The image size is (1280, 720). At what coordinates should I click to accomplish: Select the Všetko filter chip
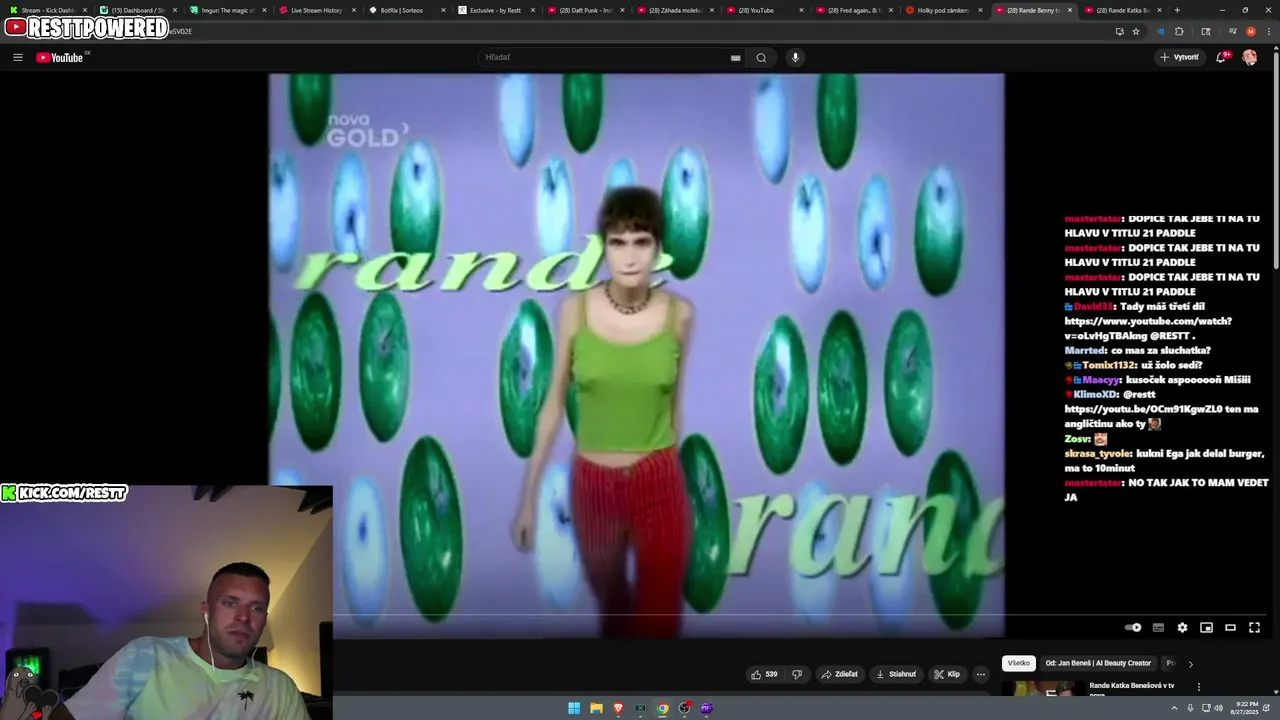(x=1018, y=663)
